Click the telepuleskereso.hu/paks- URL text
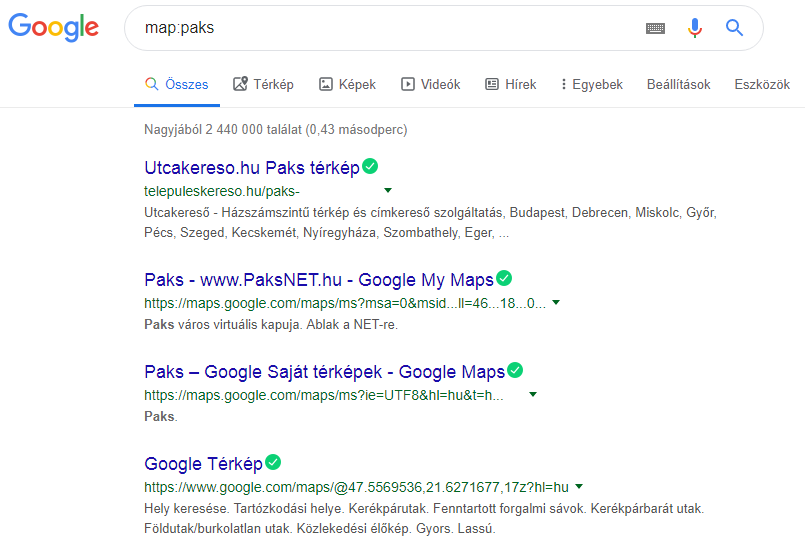 click(x=222, y=191)
